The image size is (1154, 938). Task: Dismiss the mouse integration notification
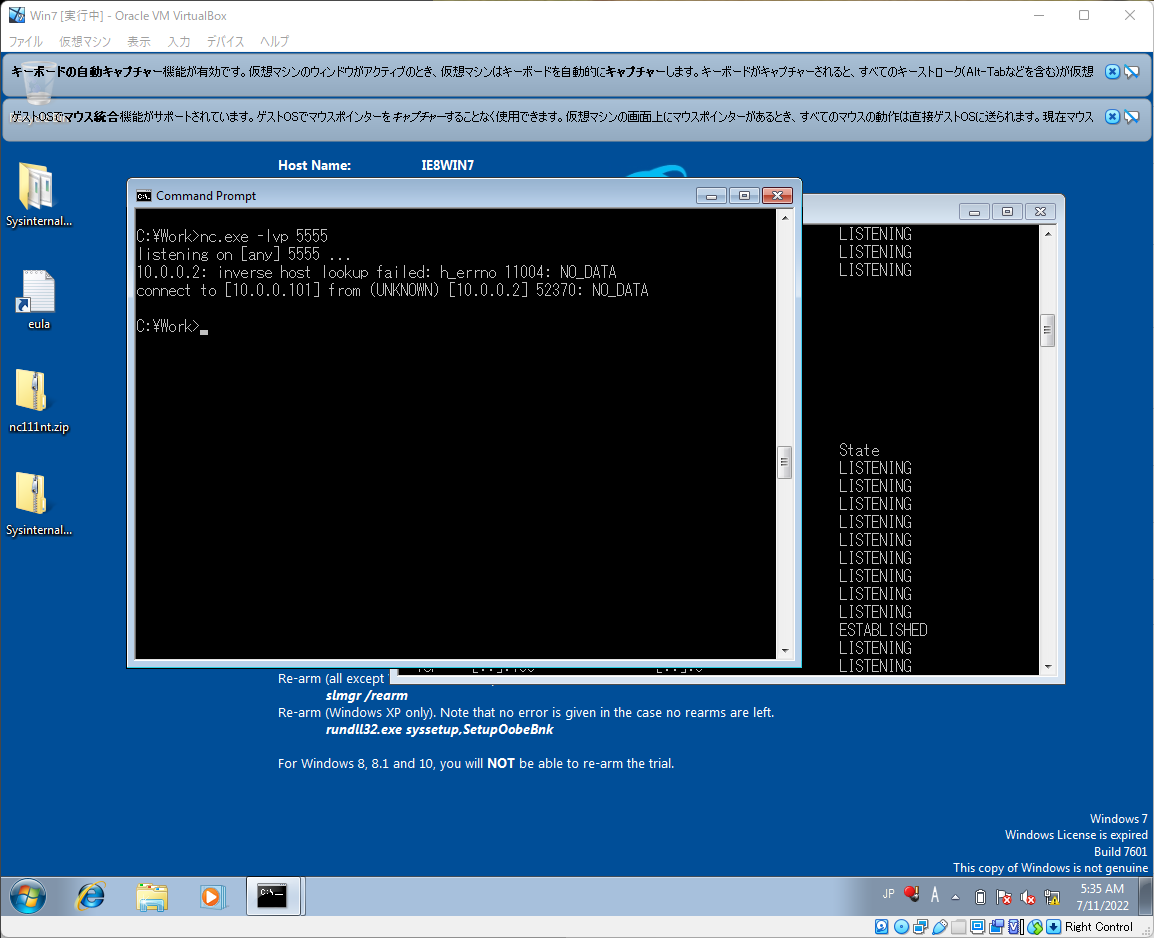pyautogui.click(x=1112, y=116)
